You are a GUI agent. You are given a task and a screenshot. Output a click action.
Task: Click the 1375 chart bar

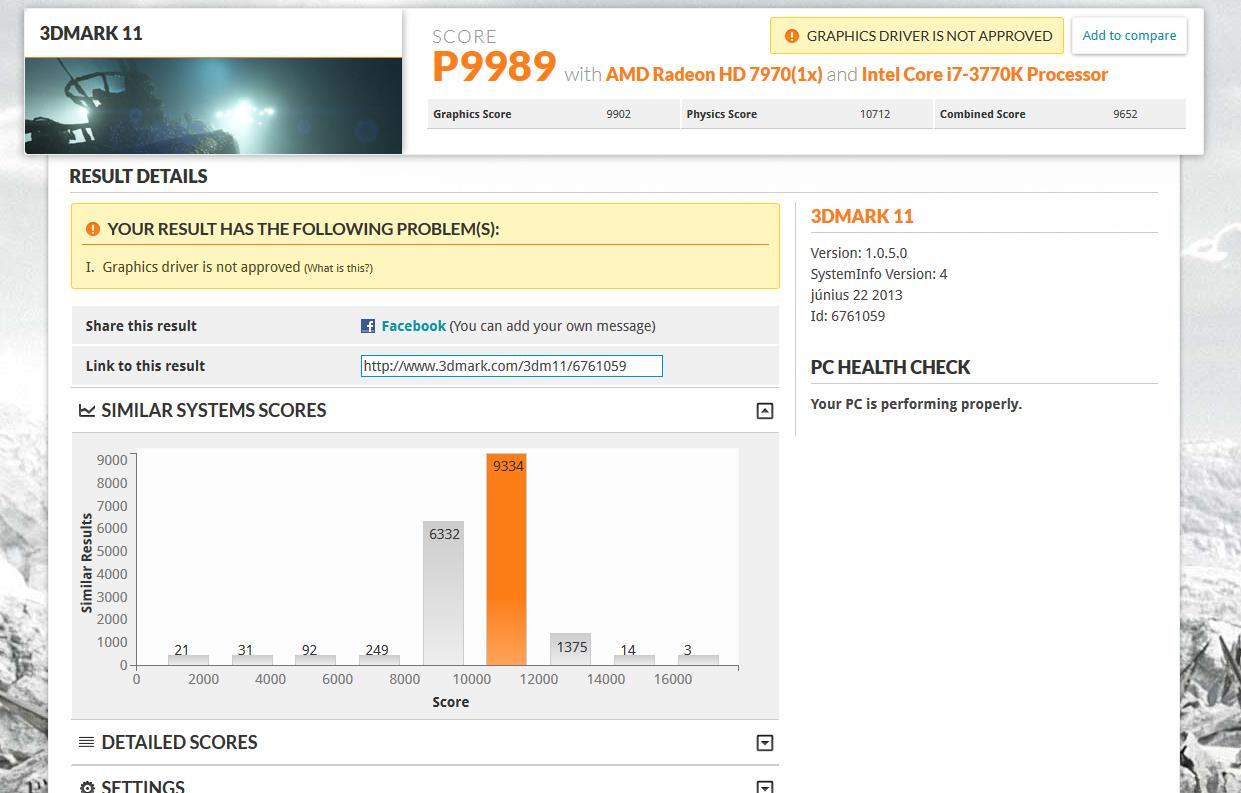[570, 649]
